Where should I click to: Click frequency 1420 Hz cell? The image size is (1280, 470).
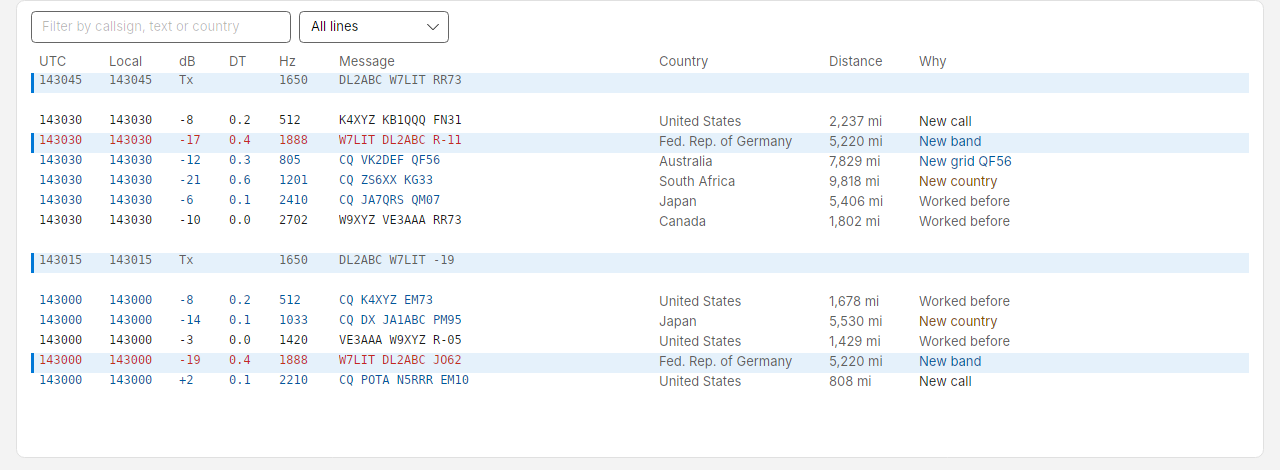click(x=293, y=340)
